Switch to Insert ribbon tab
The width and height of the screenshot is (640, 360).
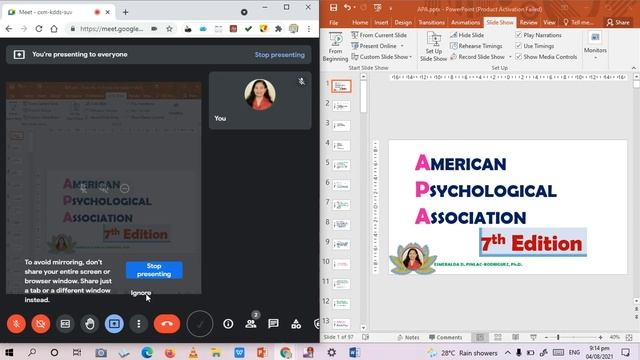[381, 22]
